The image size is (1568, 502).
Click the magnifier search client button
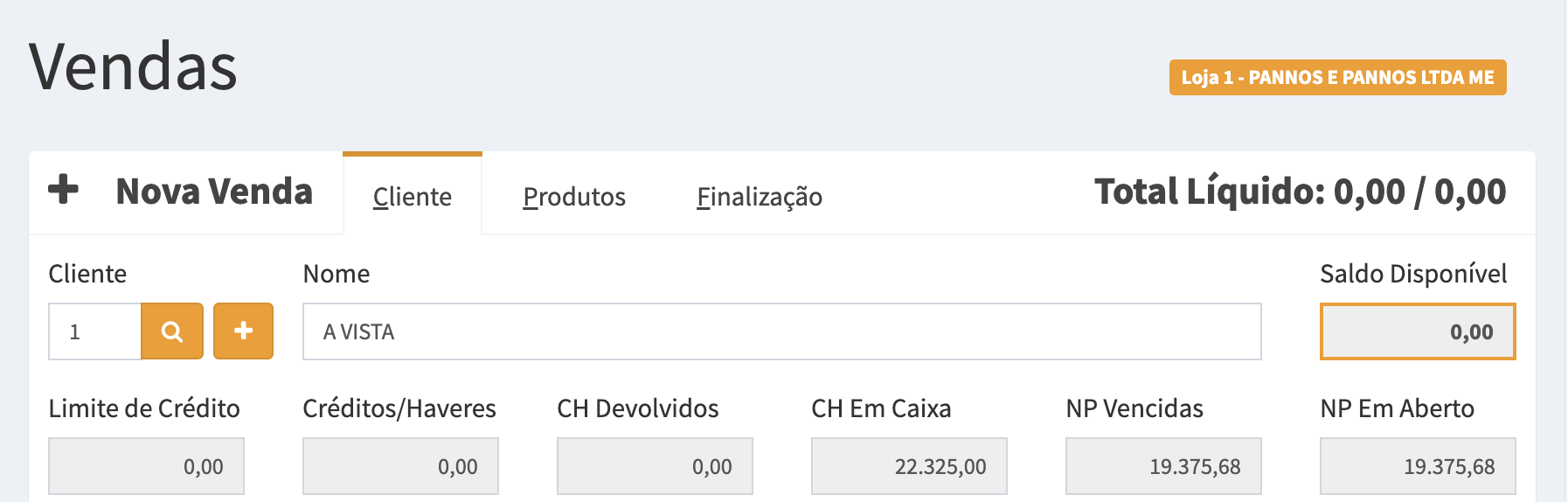coord(172,331)
